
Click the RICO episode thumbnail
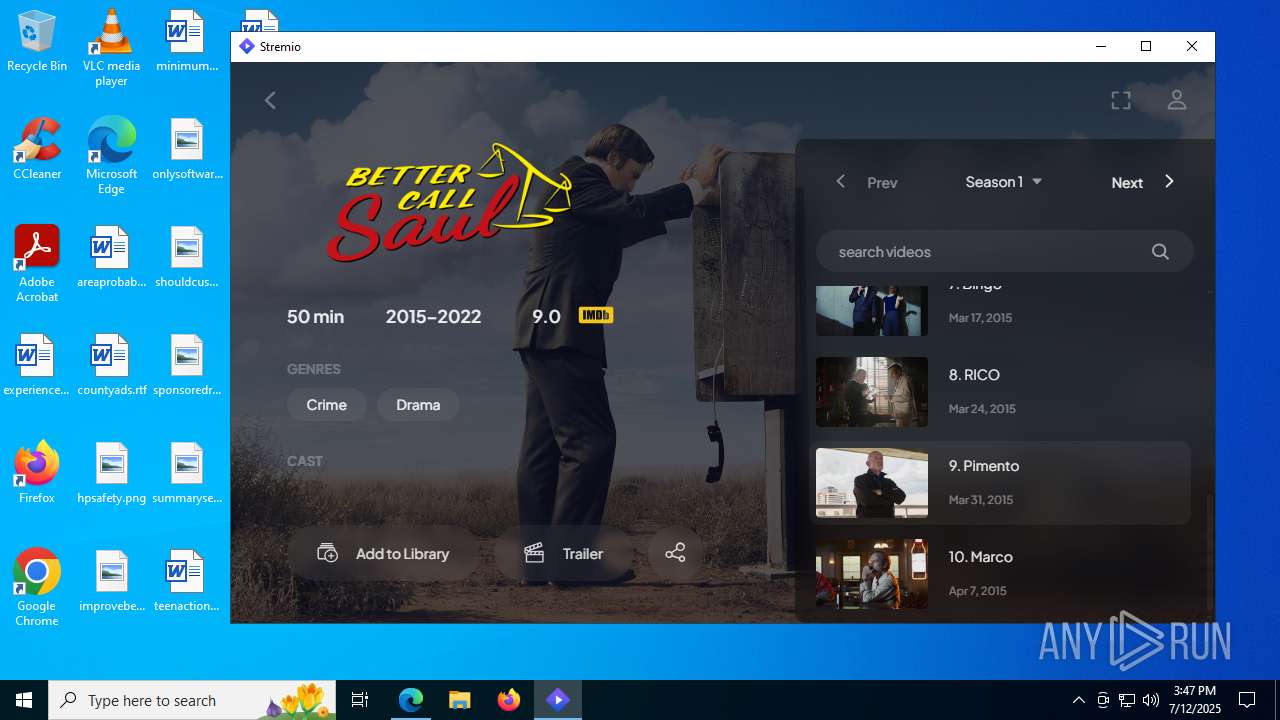pos(872,392)
